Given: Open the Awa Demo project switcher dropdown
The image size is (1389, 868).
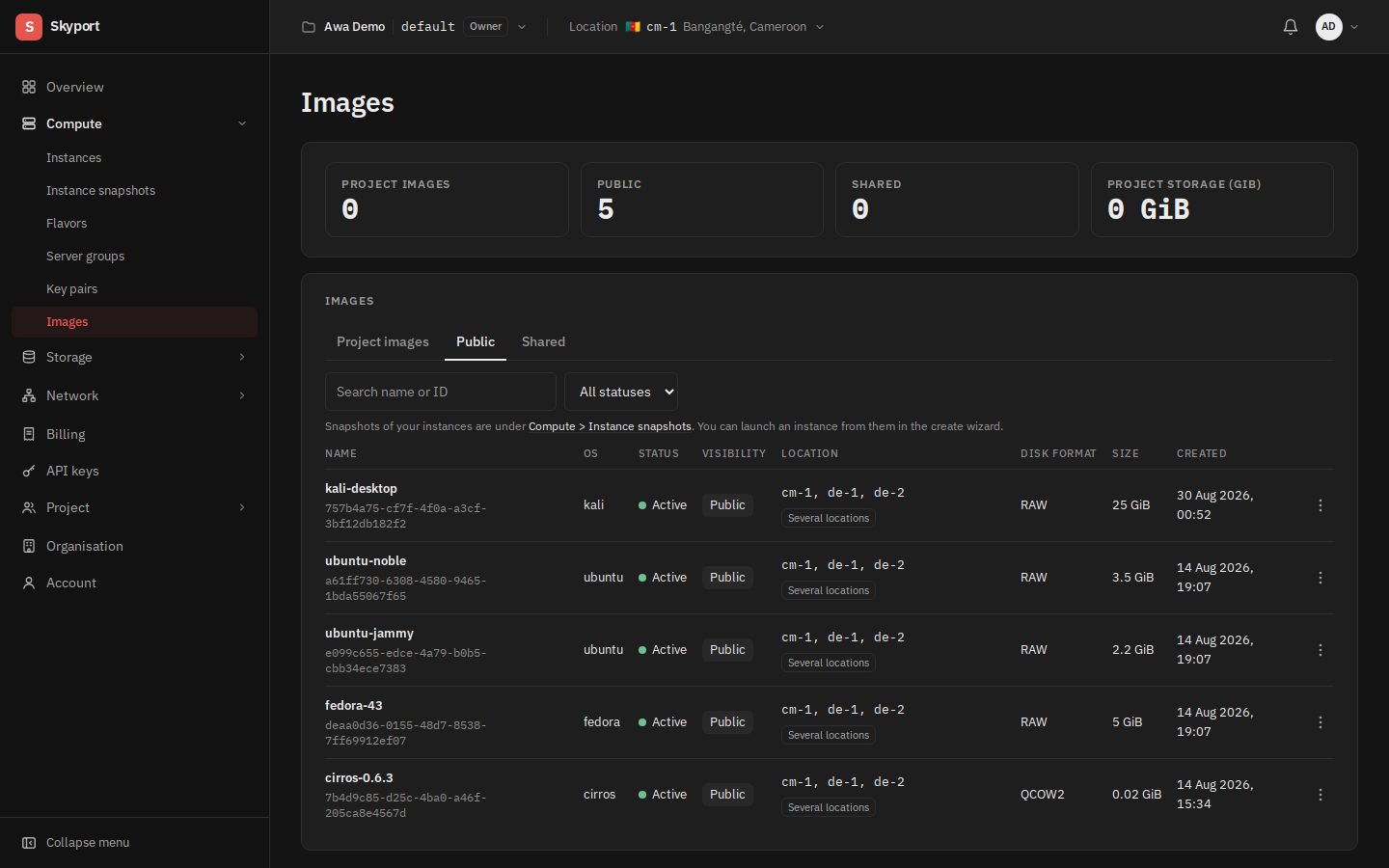Looking at the screenshot, I should (414, 27).
